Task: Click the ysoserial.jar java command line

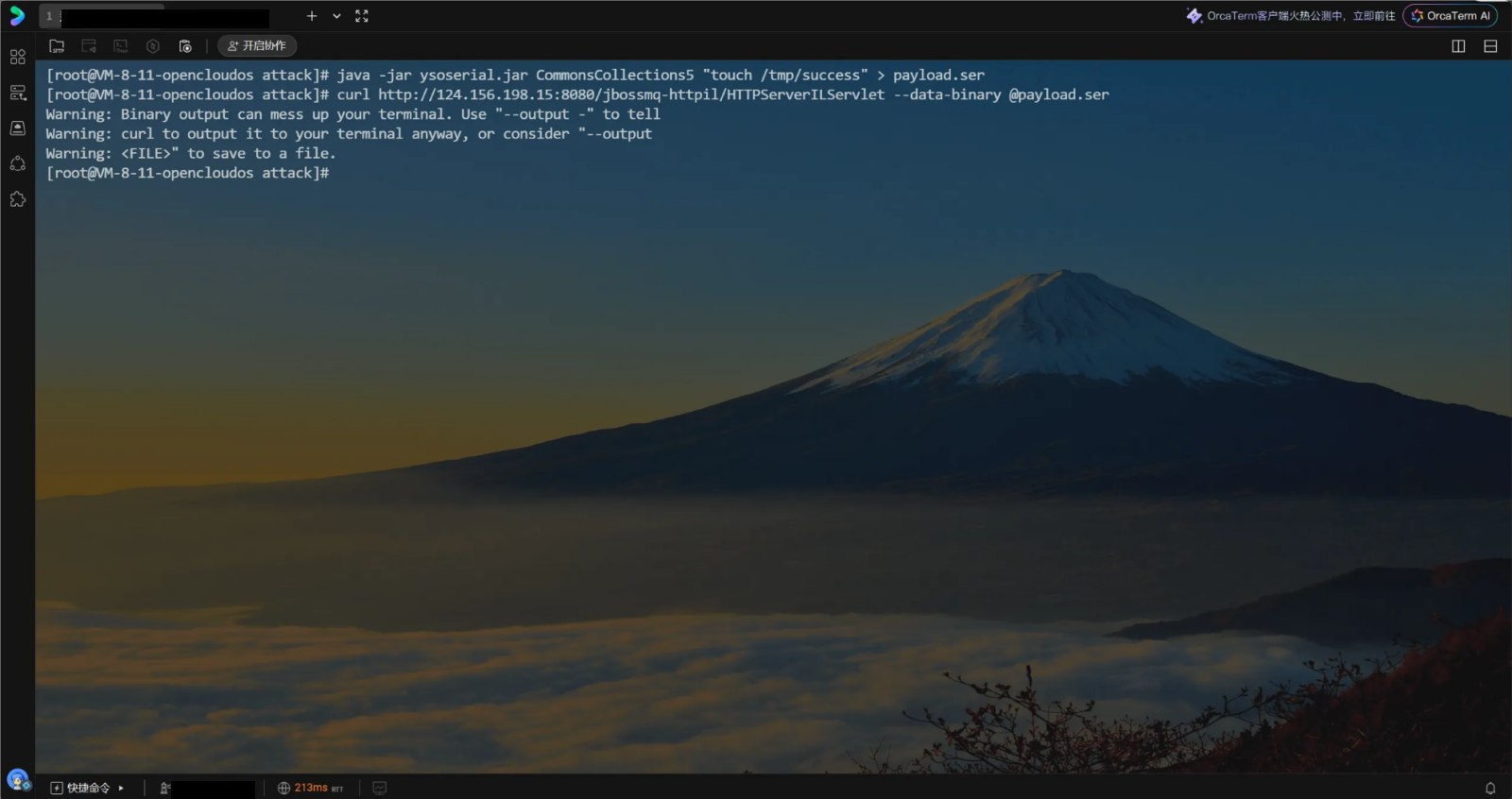Action: click(x=515, y=75)
